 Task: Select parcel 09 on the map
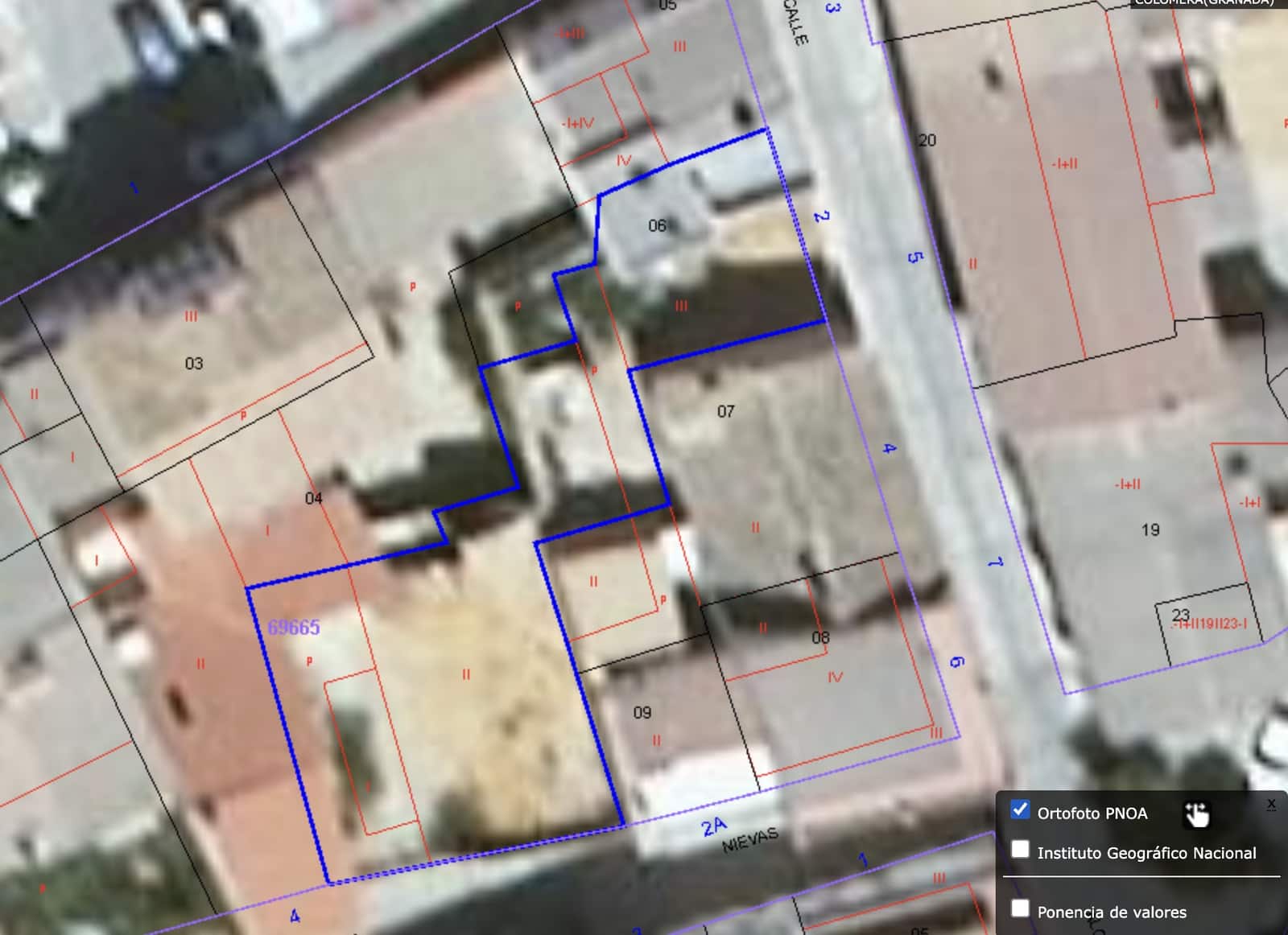tap(642, 713)
